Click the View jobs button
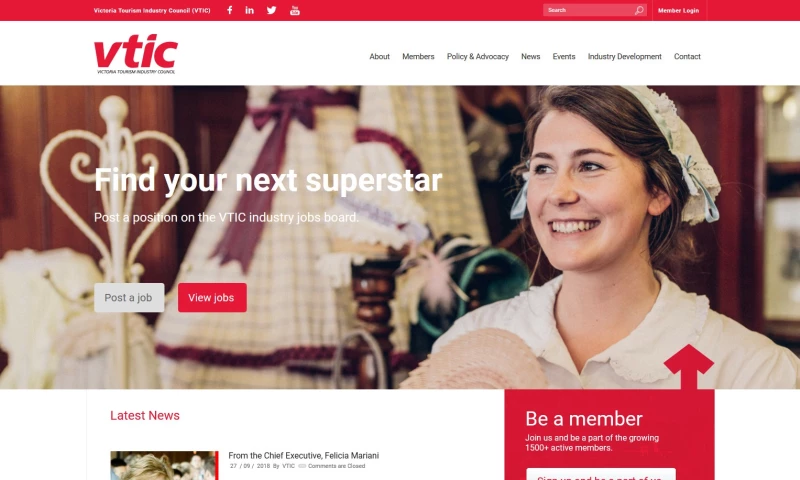The width and height of the screenshot is (800, 480). [212, 297]
